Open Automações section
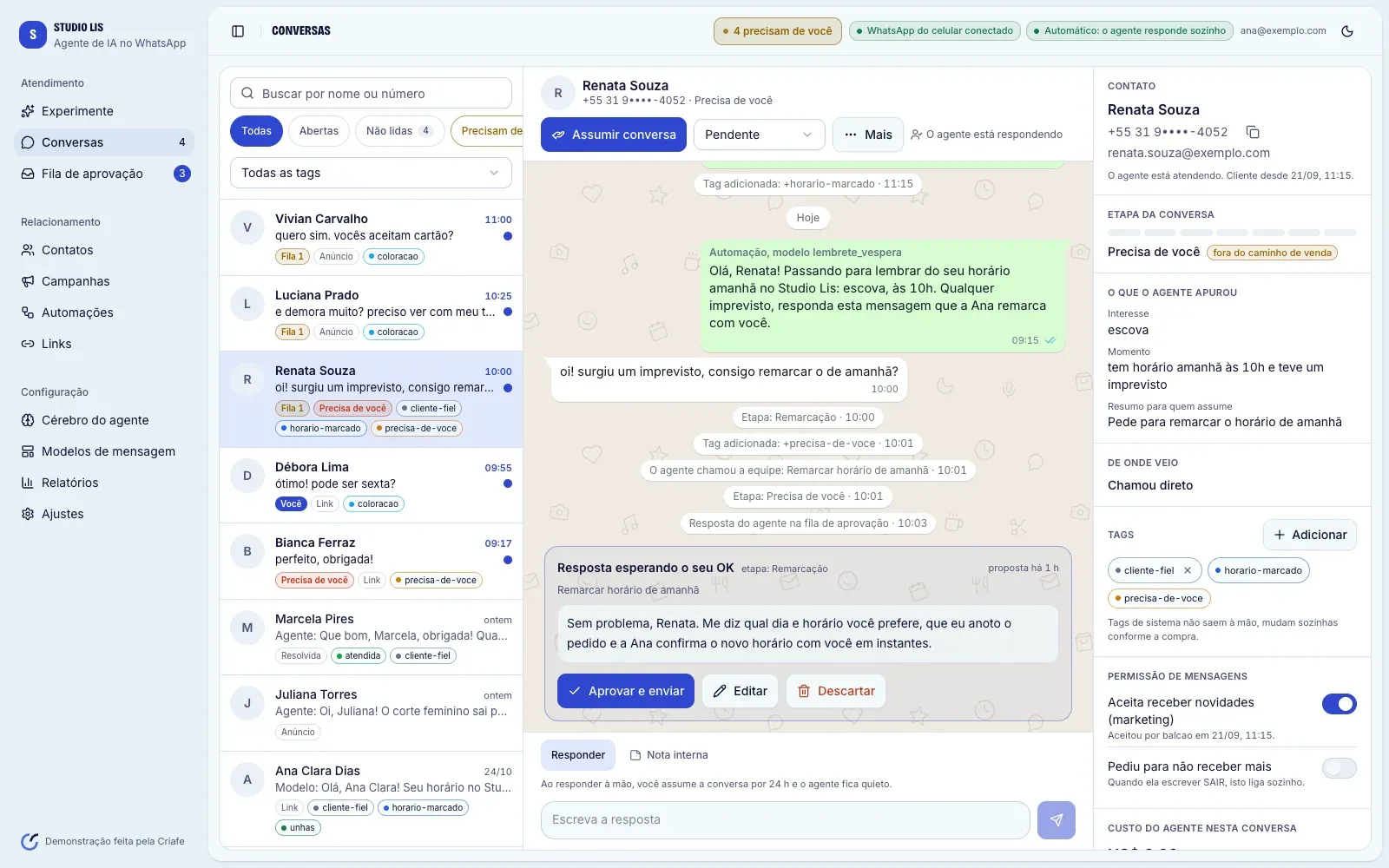Screen dimensions: 1389x868 click(x=104, y=312)
